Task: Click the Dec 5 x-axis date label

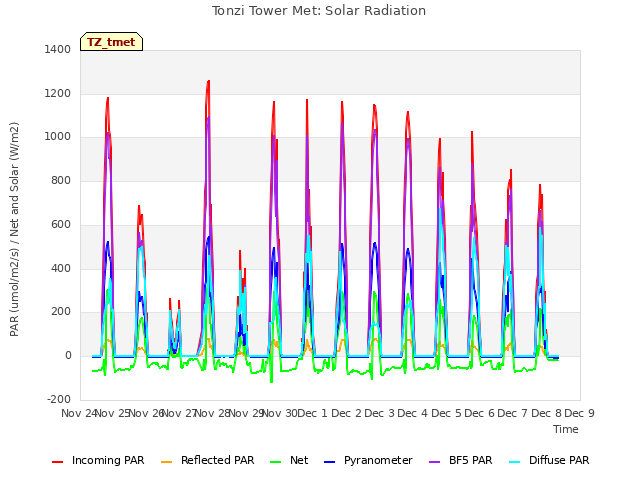Action: [446, 413]
